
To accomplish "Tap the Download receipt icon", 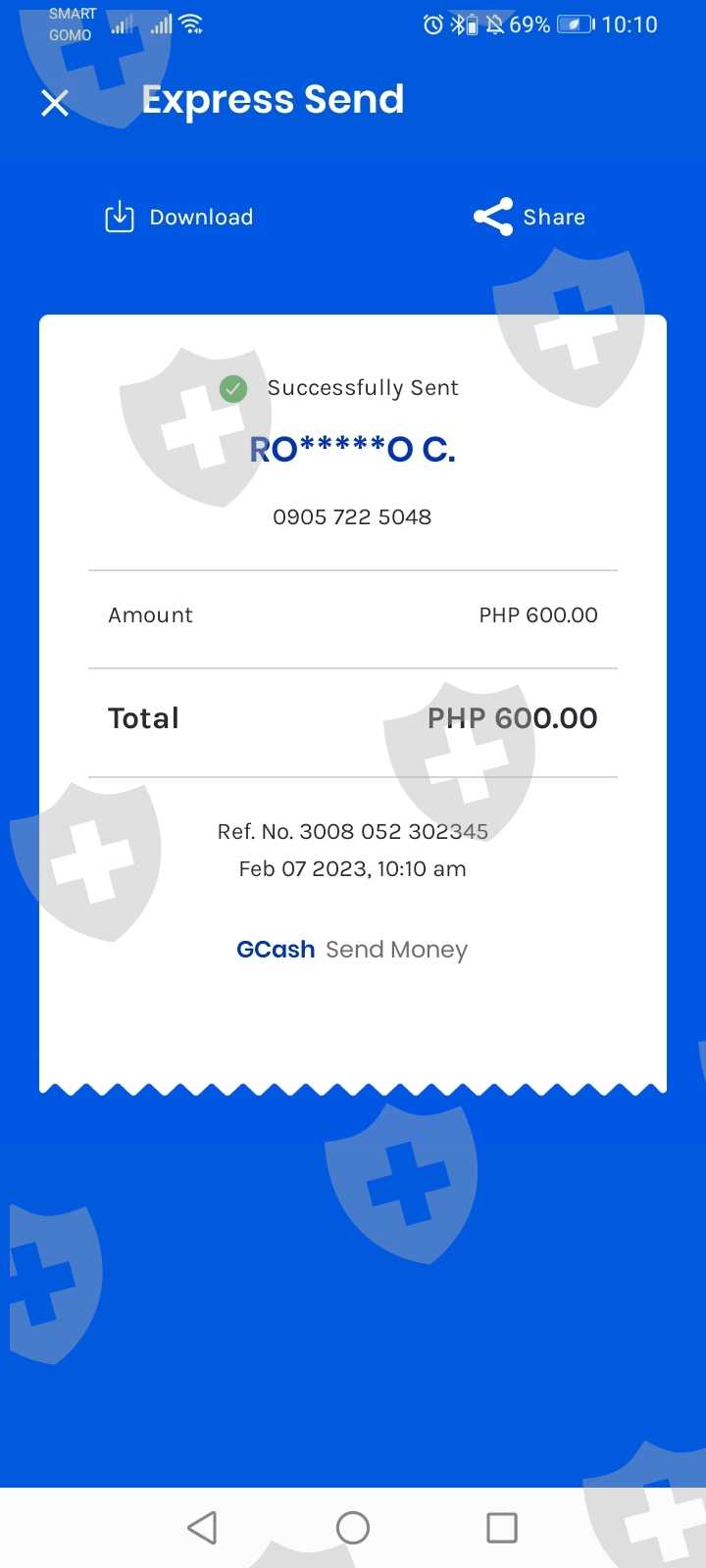I will (x=120, y=217).
